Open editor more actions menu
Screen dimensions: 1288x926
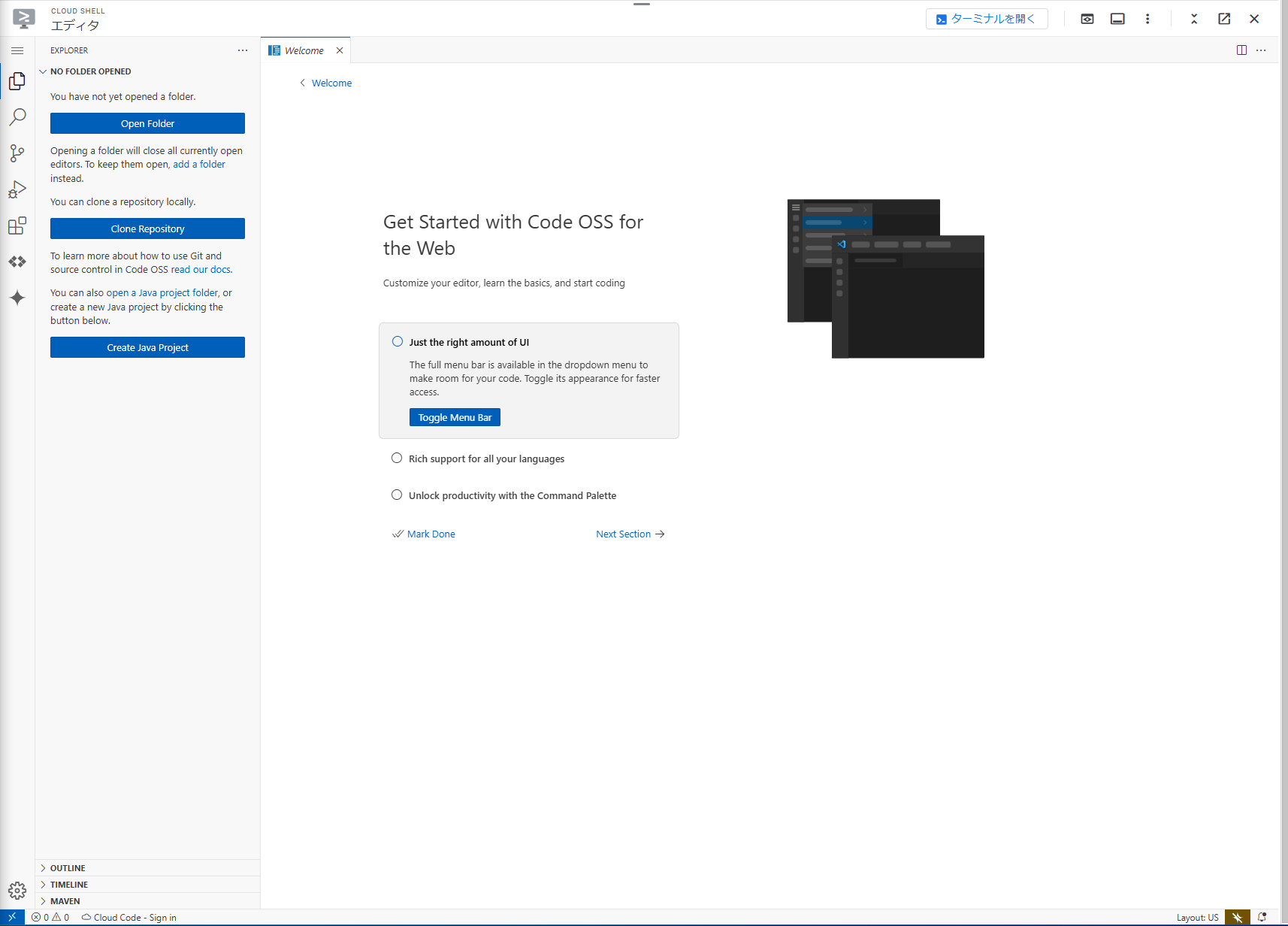(1261, 50)
